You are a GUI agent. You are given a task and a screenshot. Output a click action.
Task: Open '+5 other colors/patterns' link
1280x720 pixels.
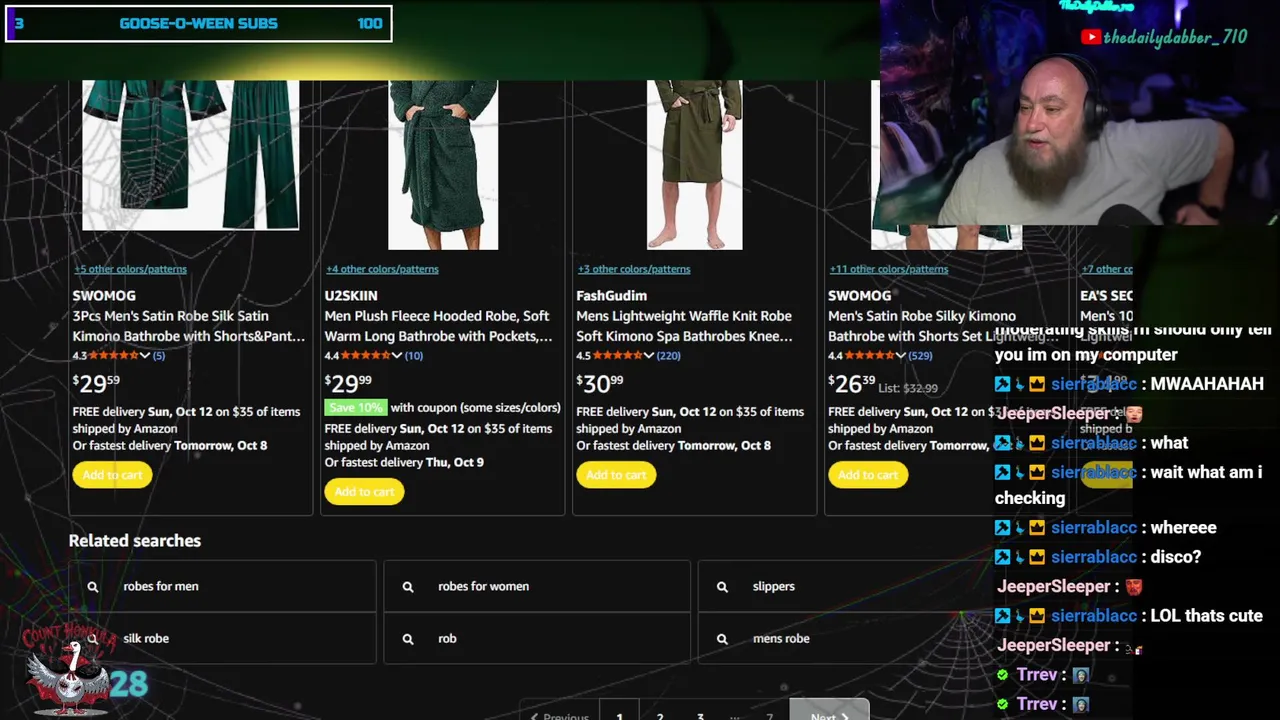(130, 269)
